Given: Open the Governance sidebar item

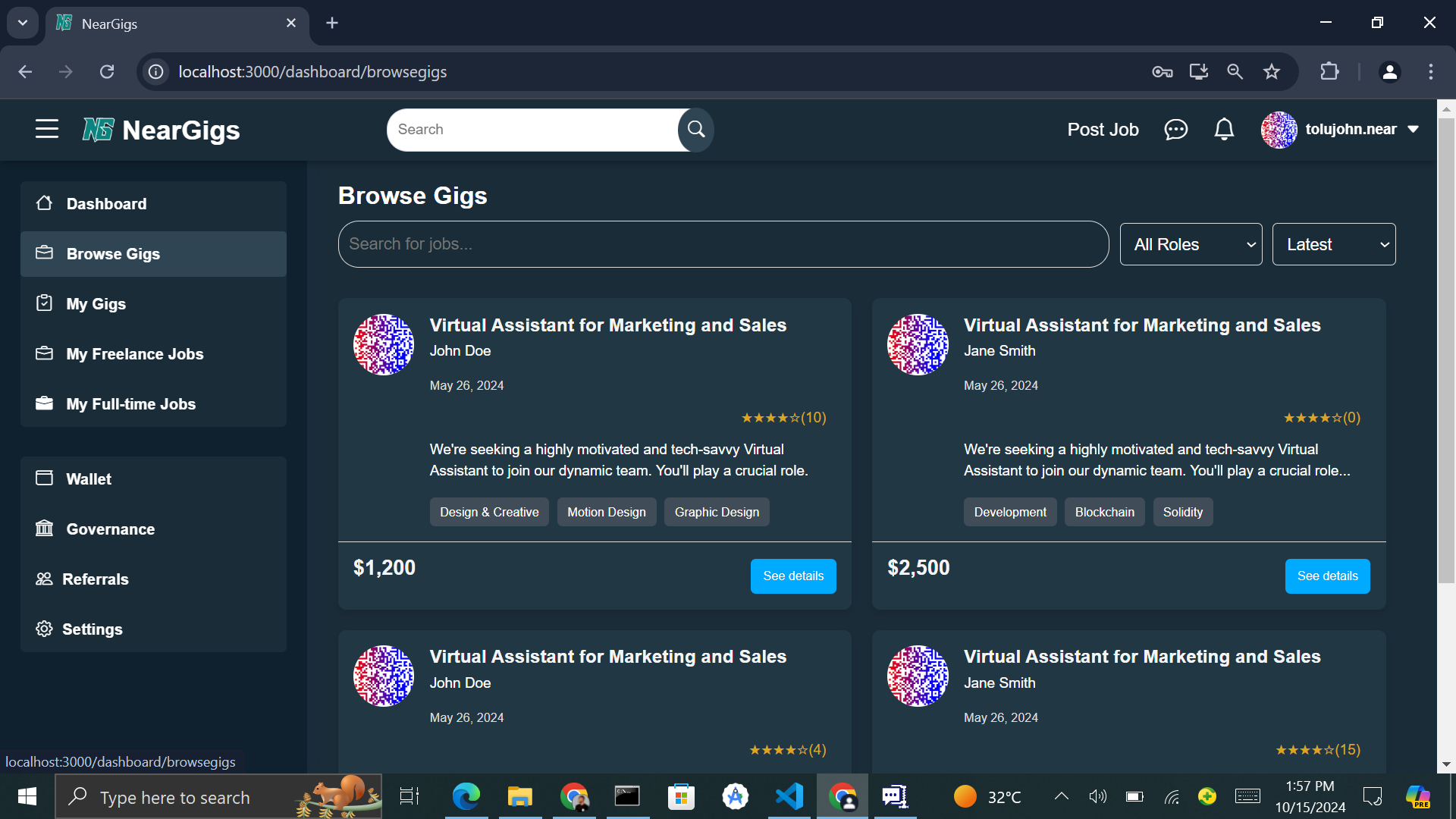Looking at the screenshot, I should coord(110,529).
